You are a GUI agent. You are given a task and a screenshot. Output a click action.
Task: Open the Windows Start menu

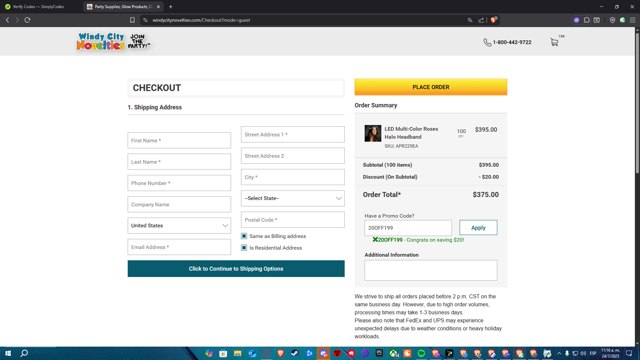tap(8, 353)
